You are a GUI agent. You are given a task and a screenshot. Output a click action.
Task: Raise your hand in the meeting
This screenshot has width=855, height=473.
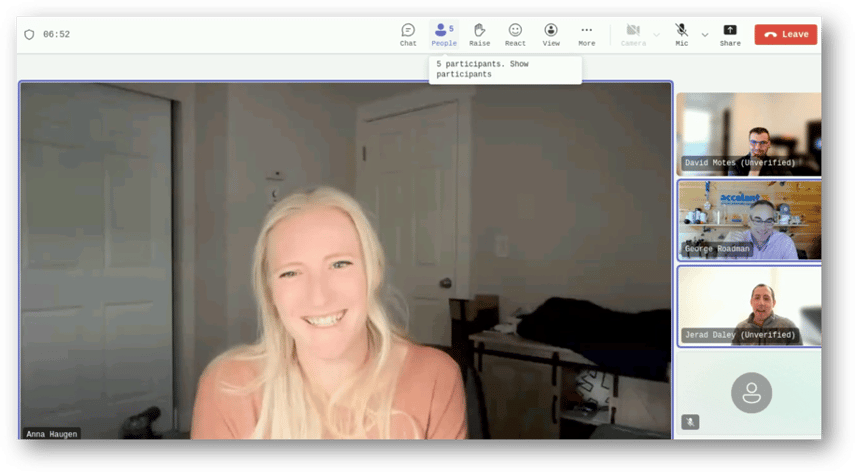coord(479,35)
